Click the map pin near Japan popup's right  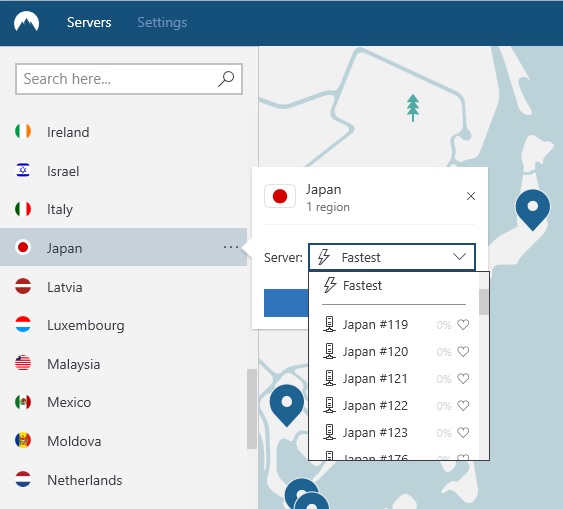[533, 210]
